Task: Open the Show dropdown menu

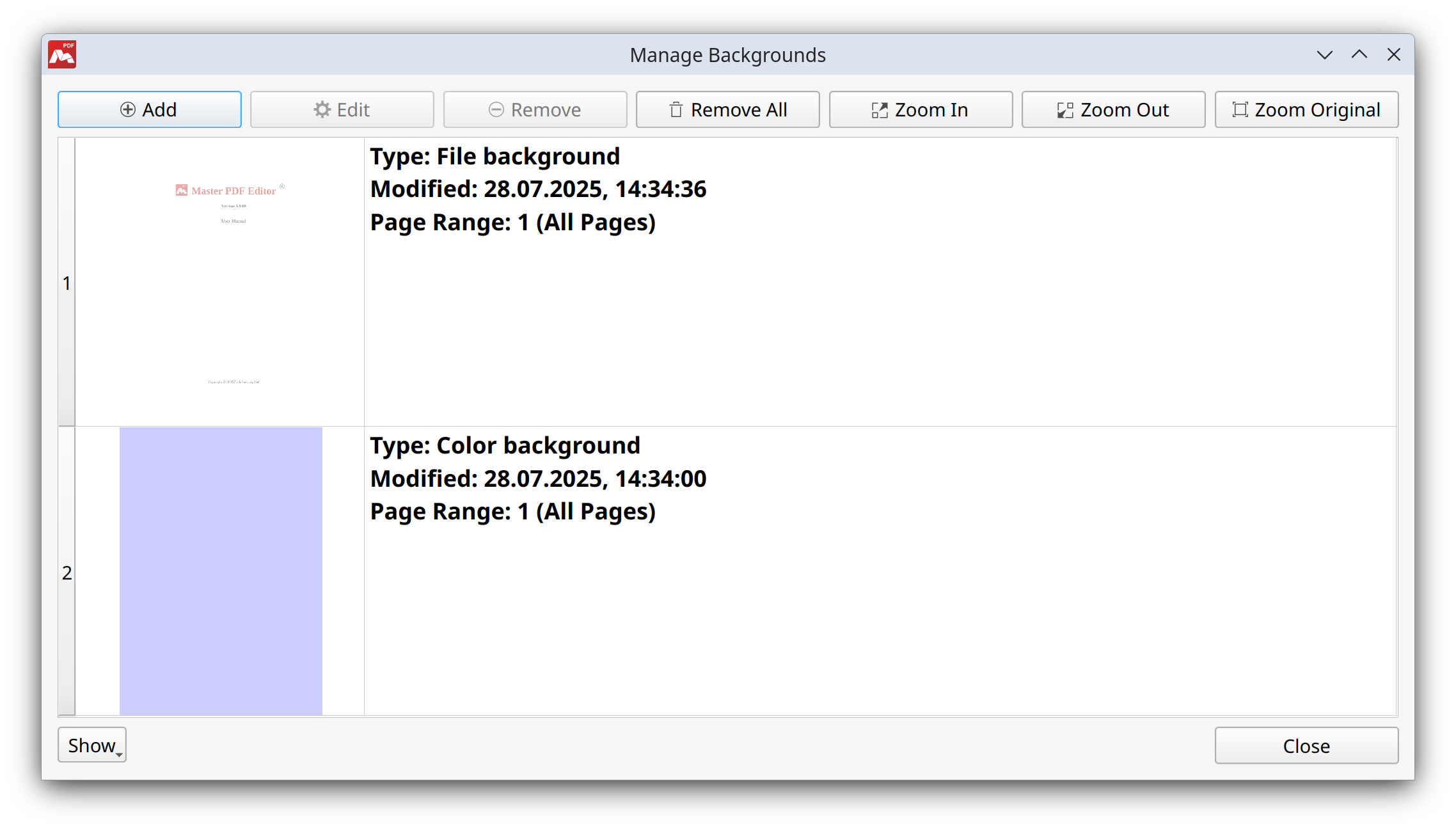Action: click(92, 745)
